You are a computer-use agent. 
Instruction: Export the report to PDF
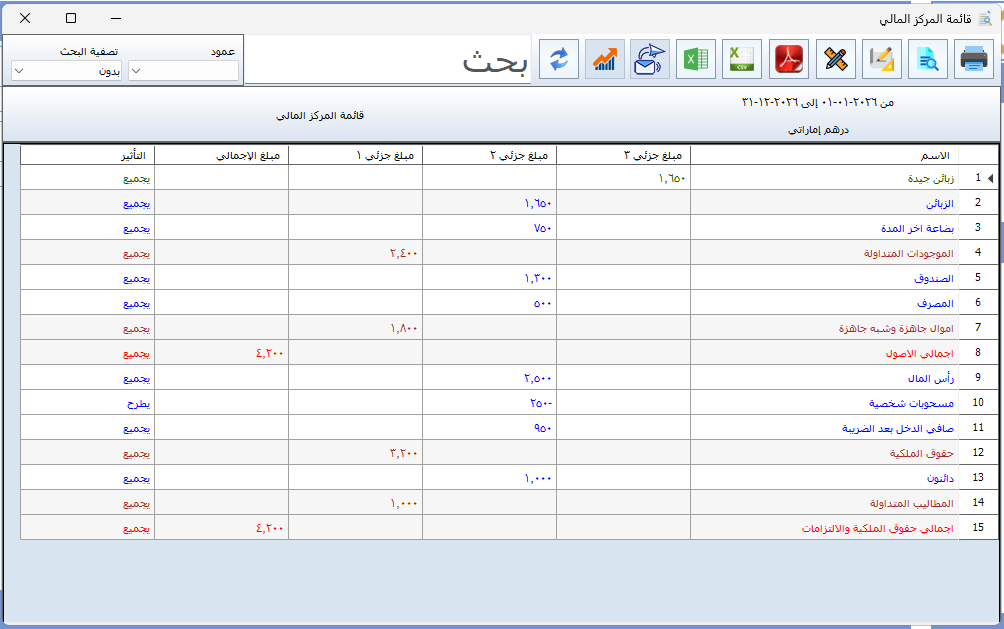pyautogui.click(x=789, y=60)
